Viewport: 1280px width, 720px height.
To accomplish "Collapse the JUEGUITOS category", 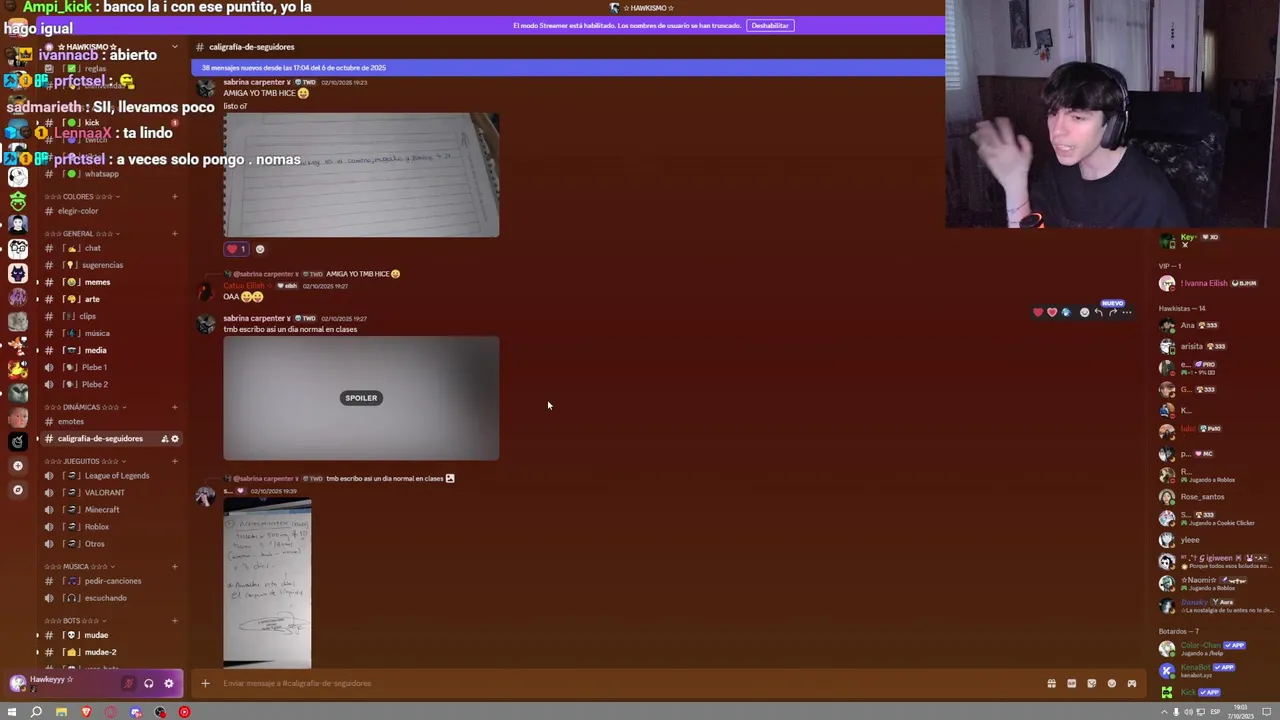I will [85, 462].
